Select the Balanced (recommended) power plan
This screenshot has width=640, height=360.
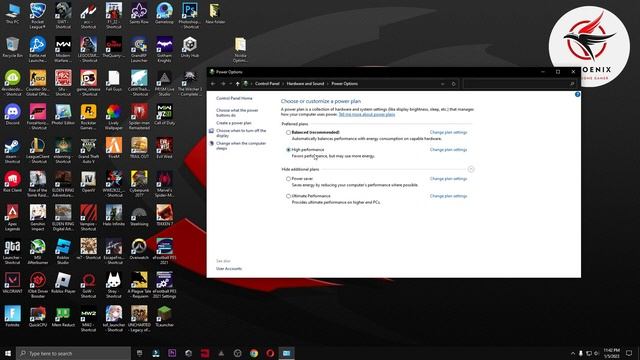(289, 132)
